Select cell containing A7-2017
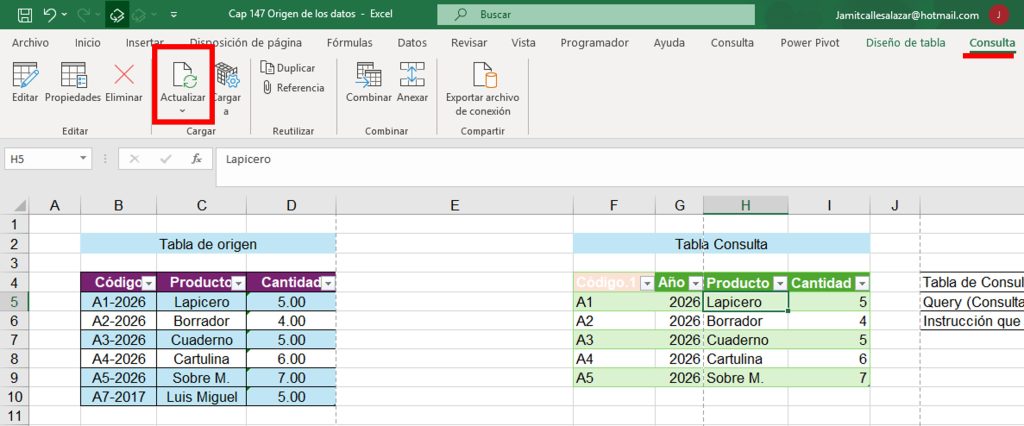The width and height of the screenshot is (1024, 426). pyautogui.click(x=118, y=397)
